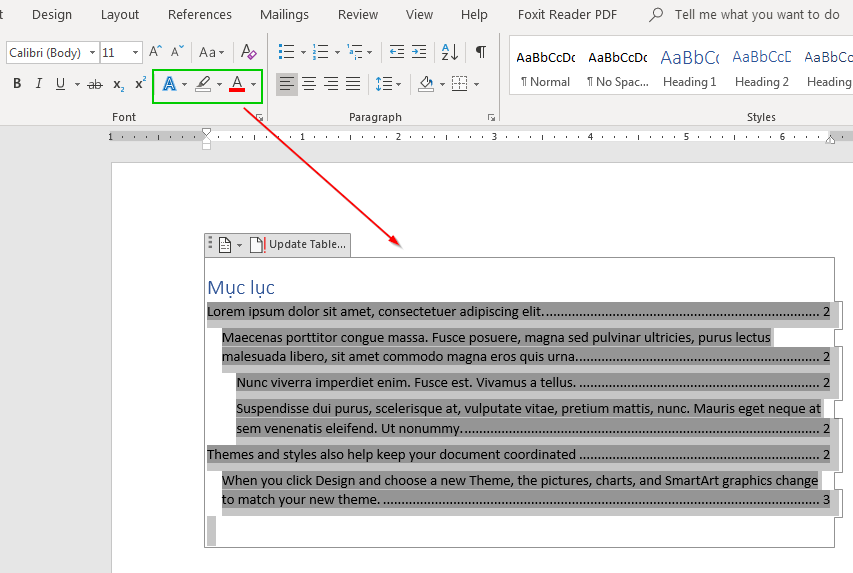Click the Tell me search field

coord(756,15)
